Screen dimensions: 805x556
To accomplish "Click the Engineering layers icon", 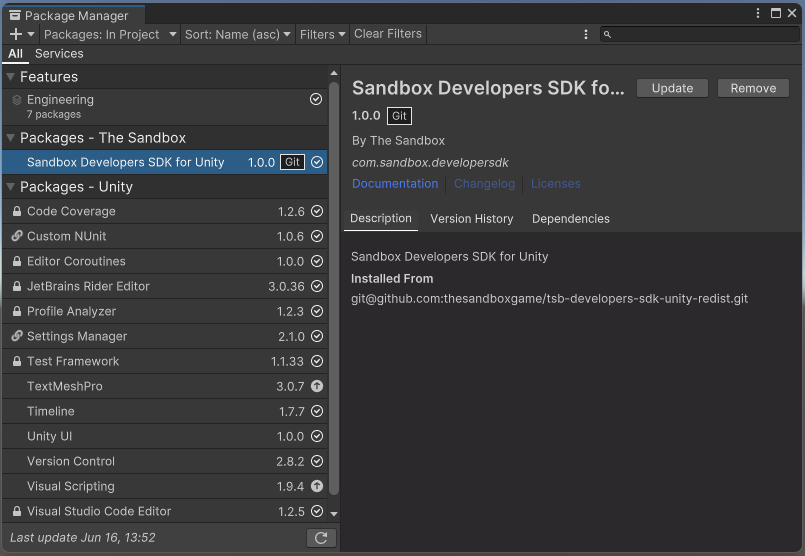I will tap(17, 100).
